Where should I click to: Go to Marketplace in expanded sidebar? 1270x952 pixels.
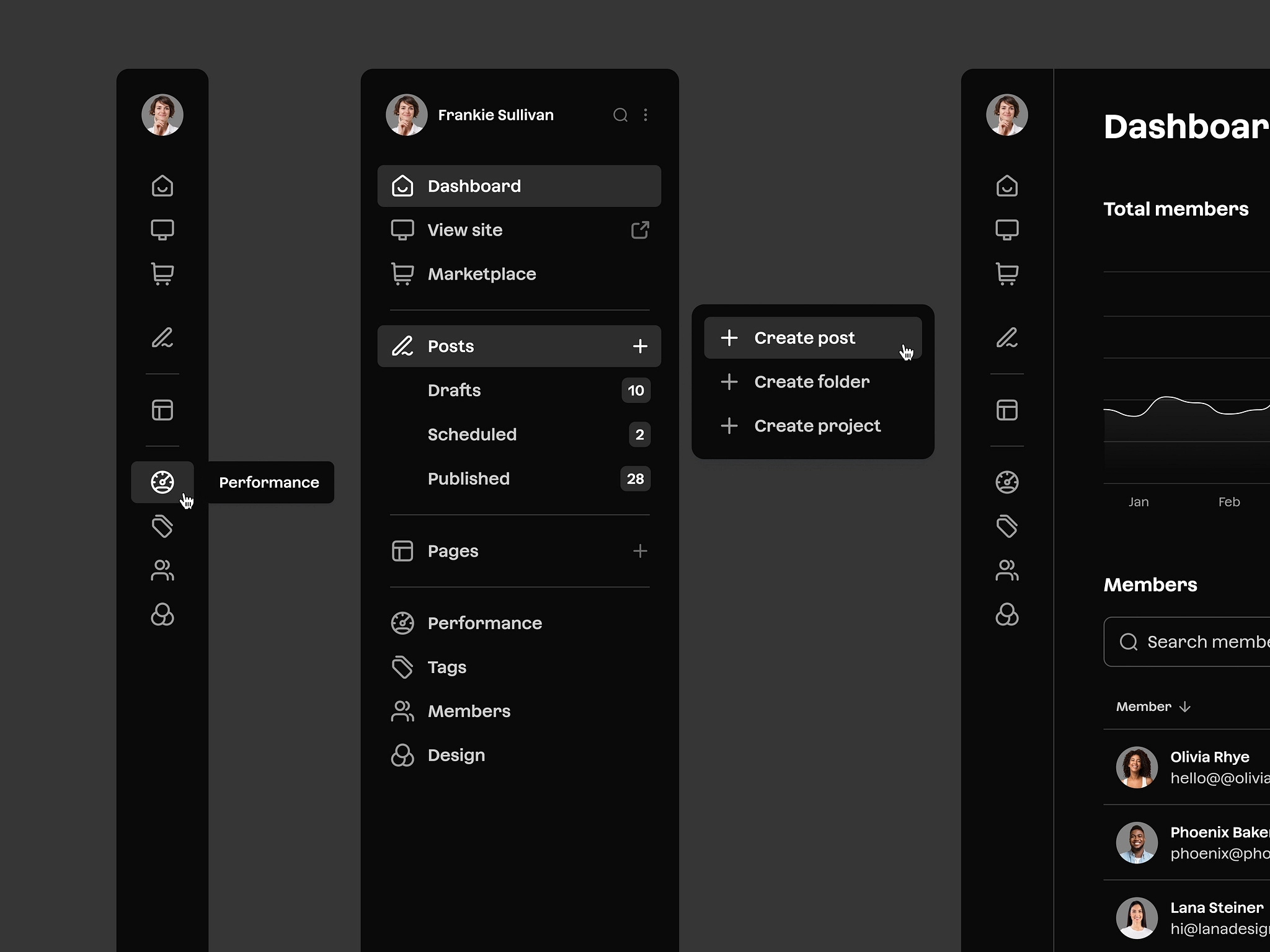click(482, 274)
